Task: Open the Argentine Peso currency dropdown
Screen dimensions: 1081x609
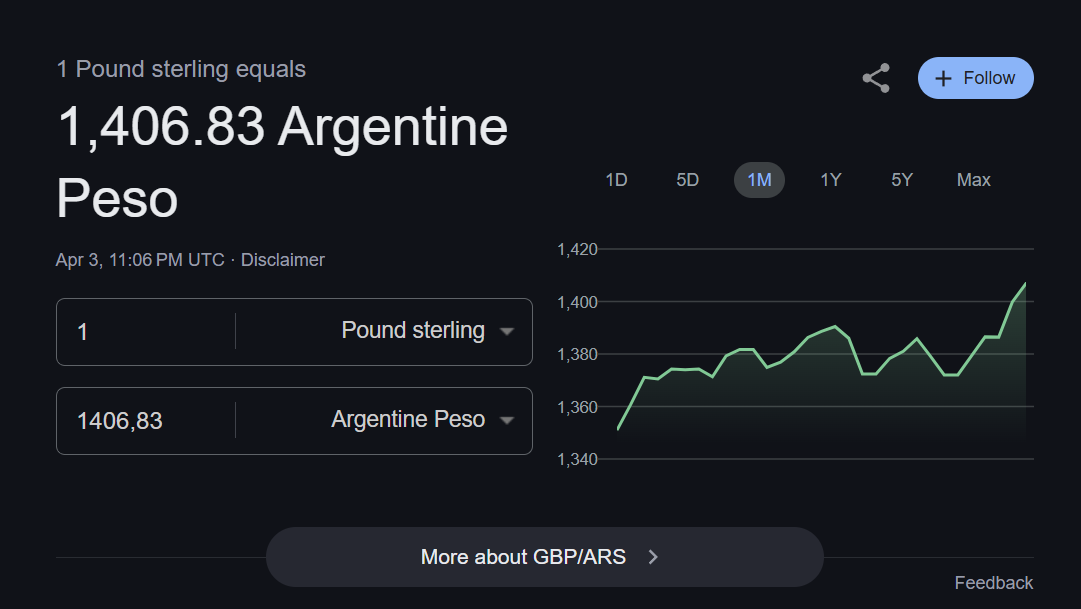Action: coord(507,420)
